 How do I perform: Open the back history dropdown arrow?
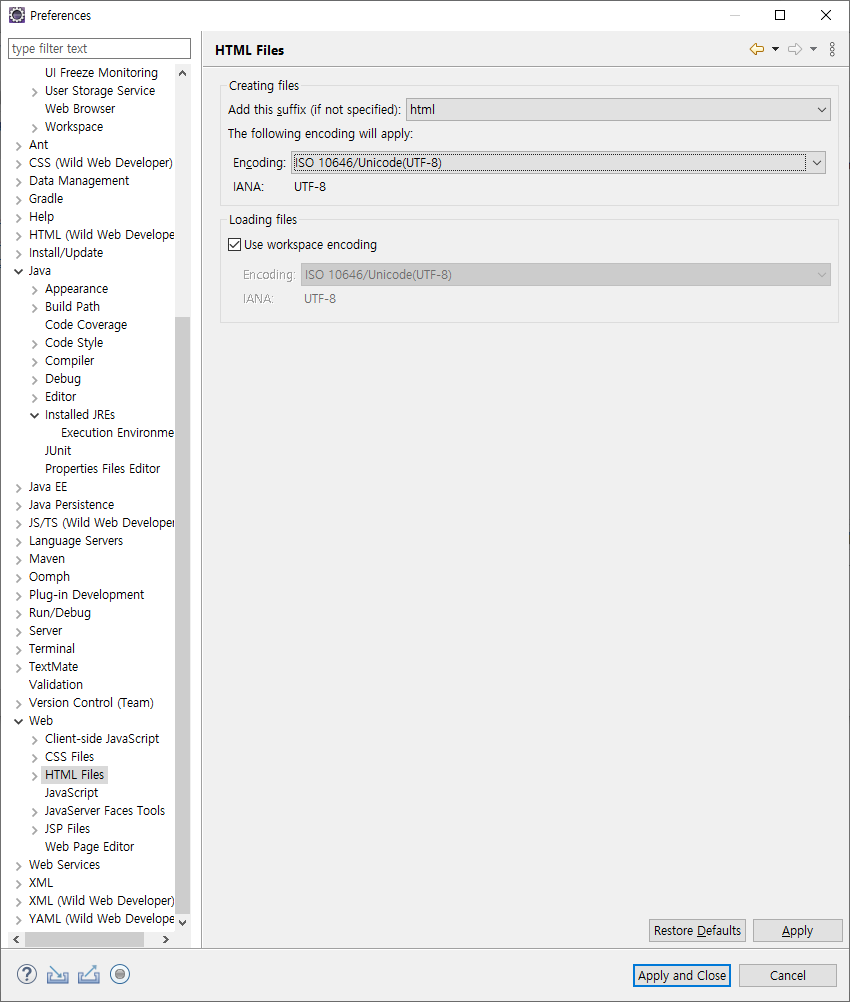775,49
